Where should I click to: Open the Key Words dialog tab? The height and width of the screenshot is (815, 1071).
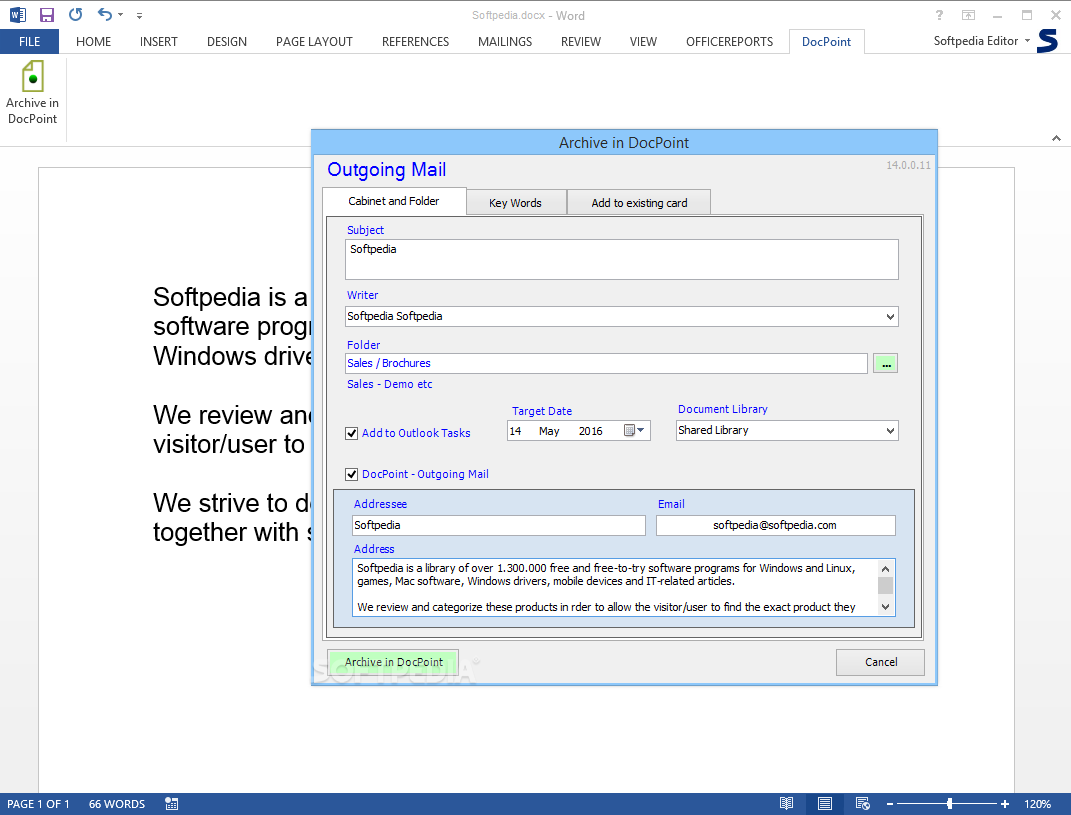[x=516, y=203]
